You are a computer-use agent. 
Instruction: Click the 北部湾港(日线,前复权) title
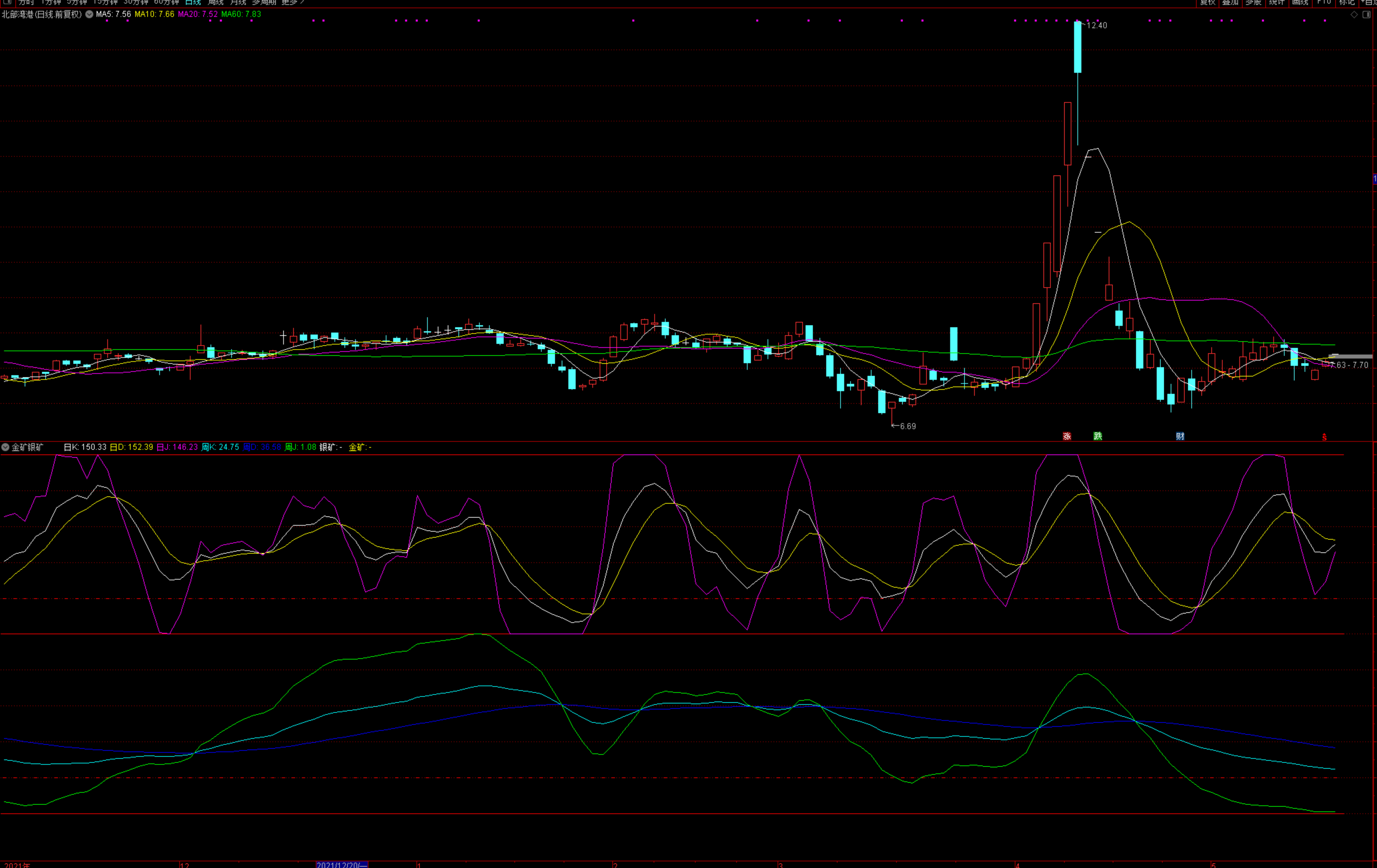(x=42, y=14)
